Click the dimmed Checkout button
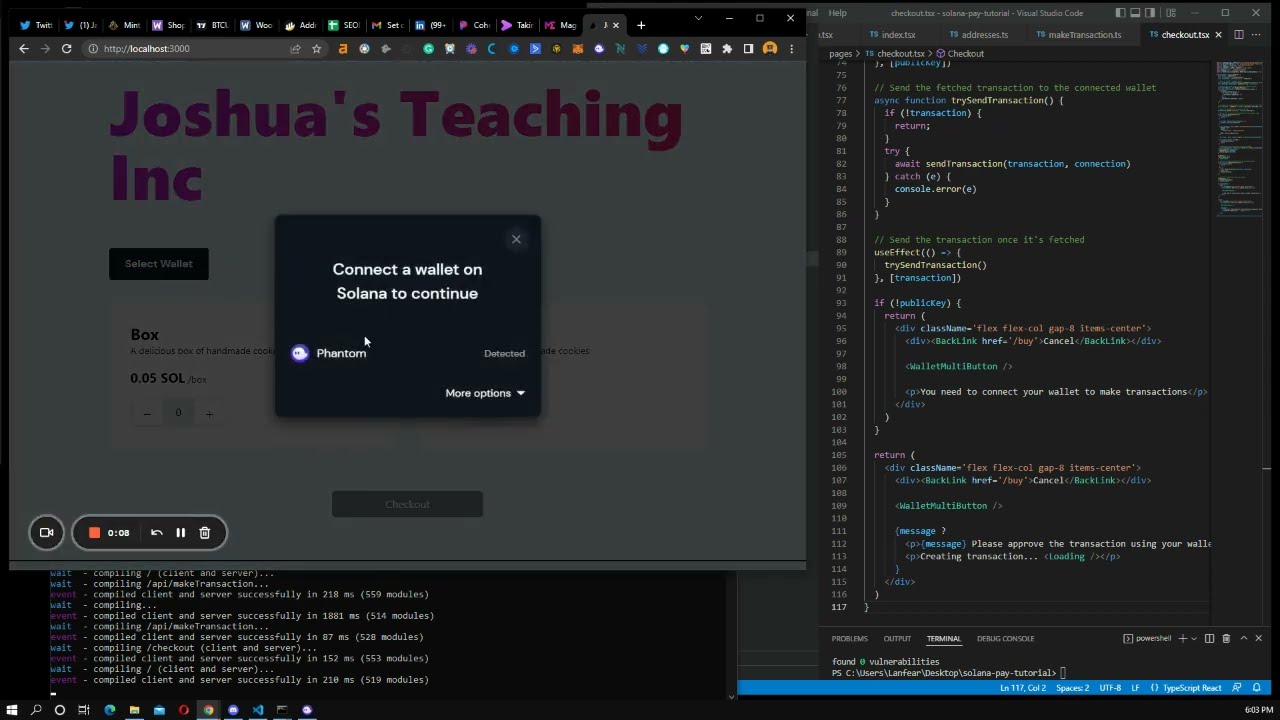Image resolution: width=1280 pixels, height=720 pixels. tap(407, 504)
